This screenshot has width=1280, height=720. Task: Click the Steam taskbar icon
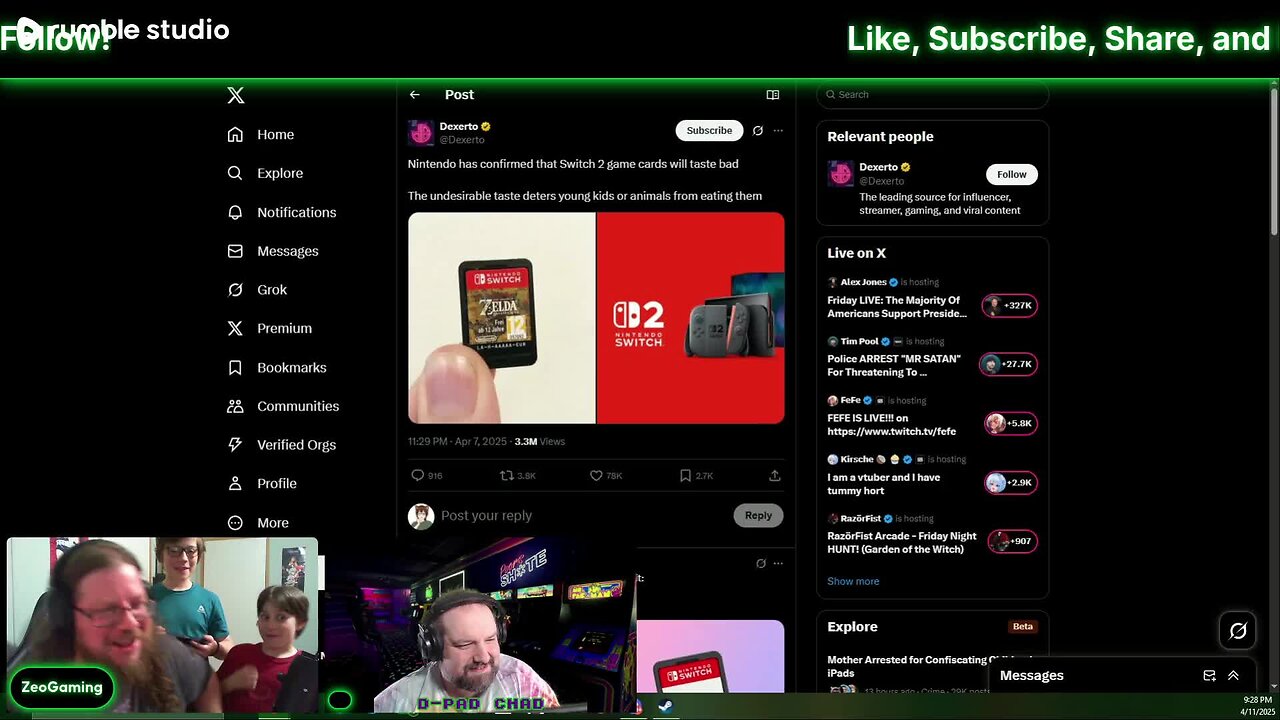tap(665, 706)
